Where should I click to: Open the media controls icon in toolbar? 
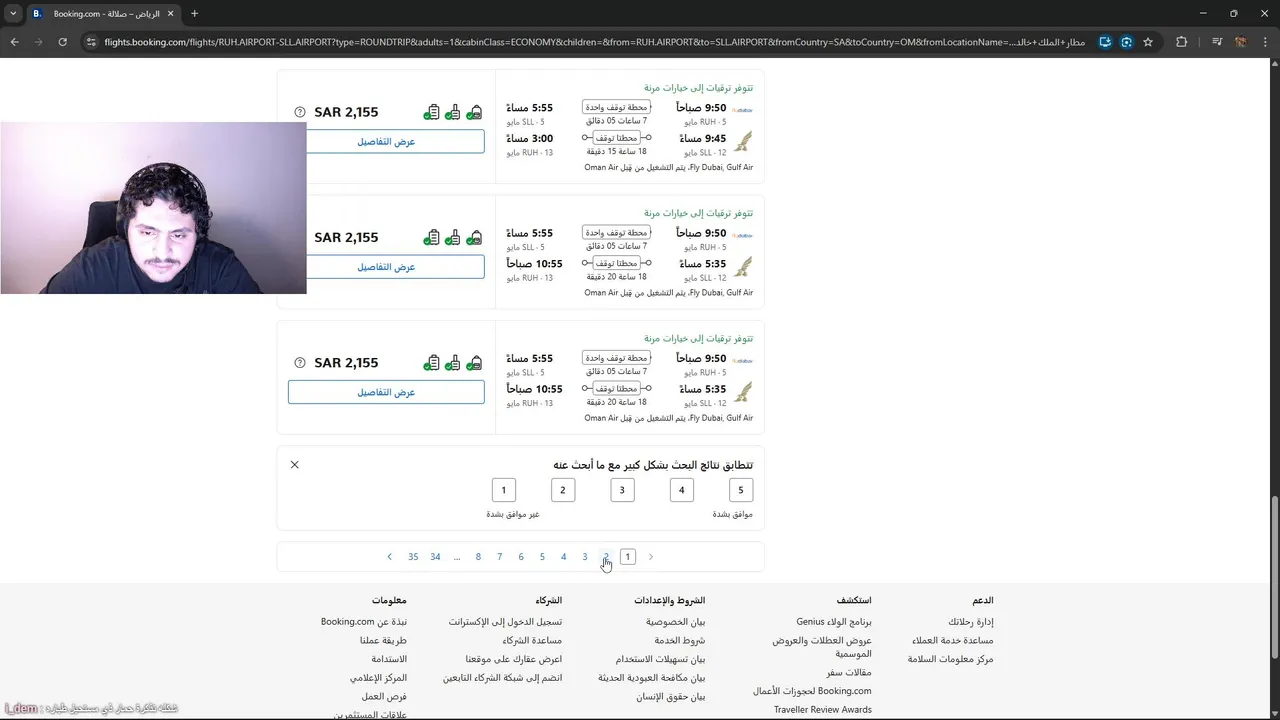(1217, 42)
